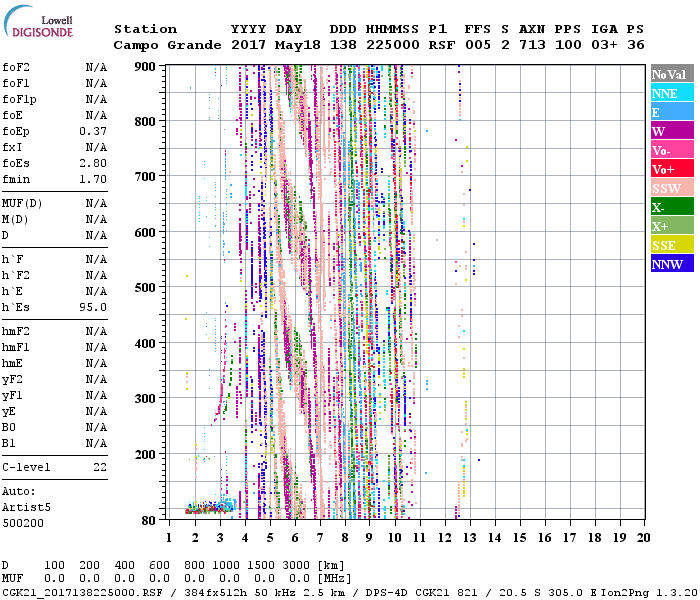Click the 20 MHz x-axis tick label
The image size is (700, 600).
(x=643, y=538)
